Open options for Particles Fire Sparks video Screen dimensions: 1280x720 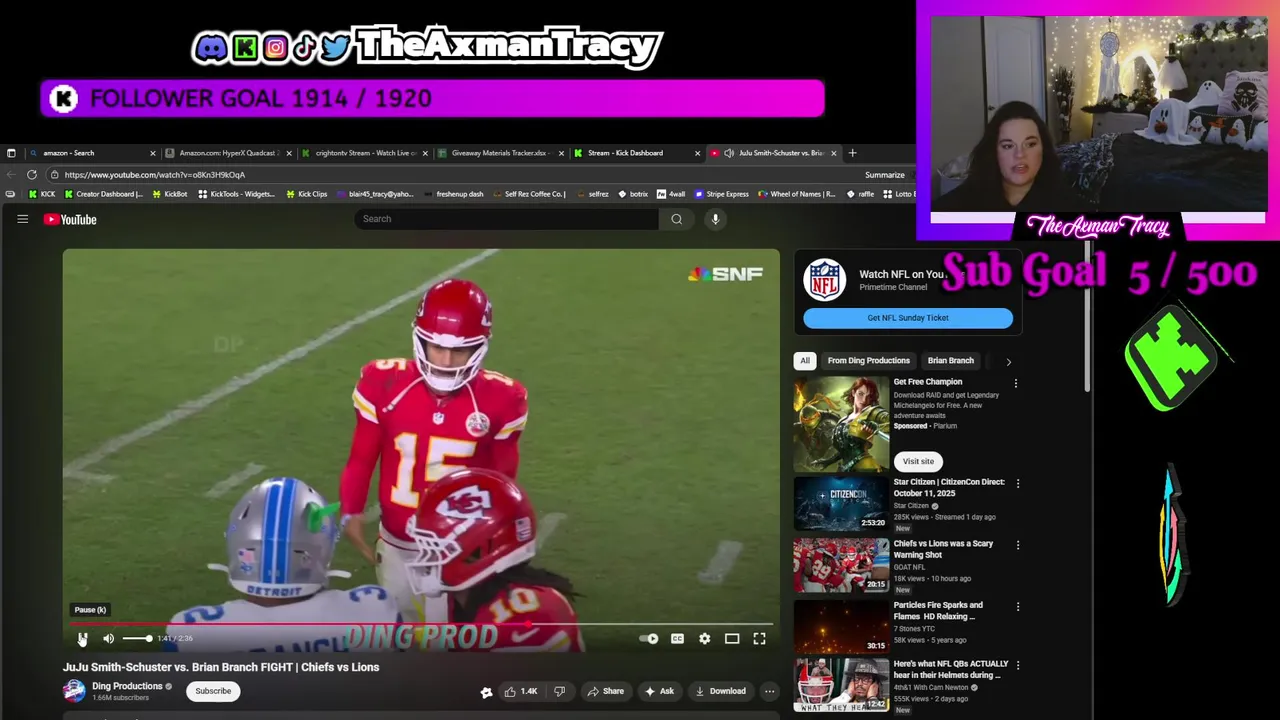(1018, 607)
